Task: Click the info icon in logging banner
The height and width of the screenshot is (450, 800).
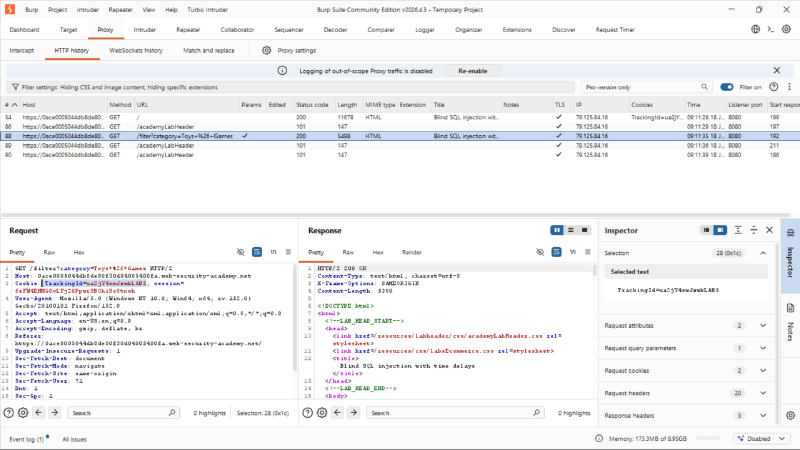Action: (x=282, y=70)
